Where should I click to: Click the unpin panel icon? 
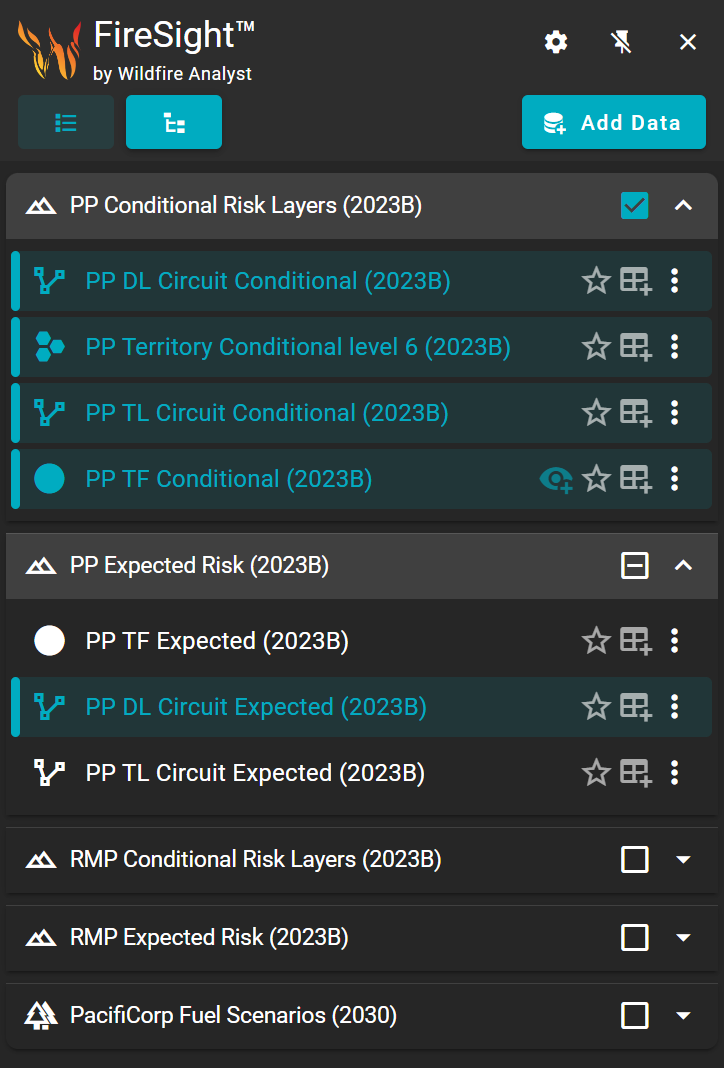[622, 42]
